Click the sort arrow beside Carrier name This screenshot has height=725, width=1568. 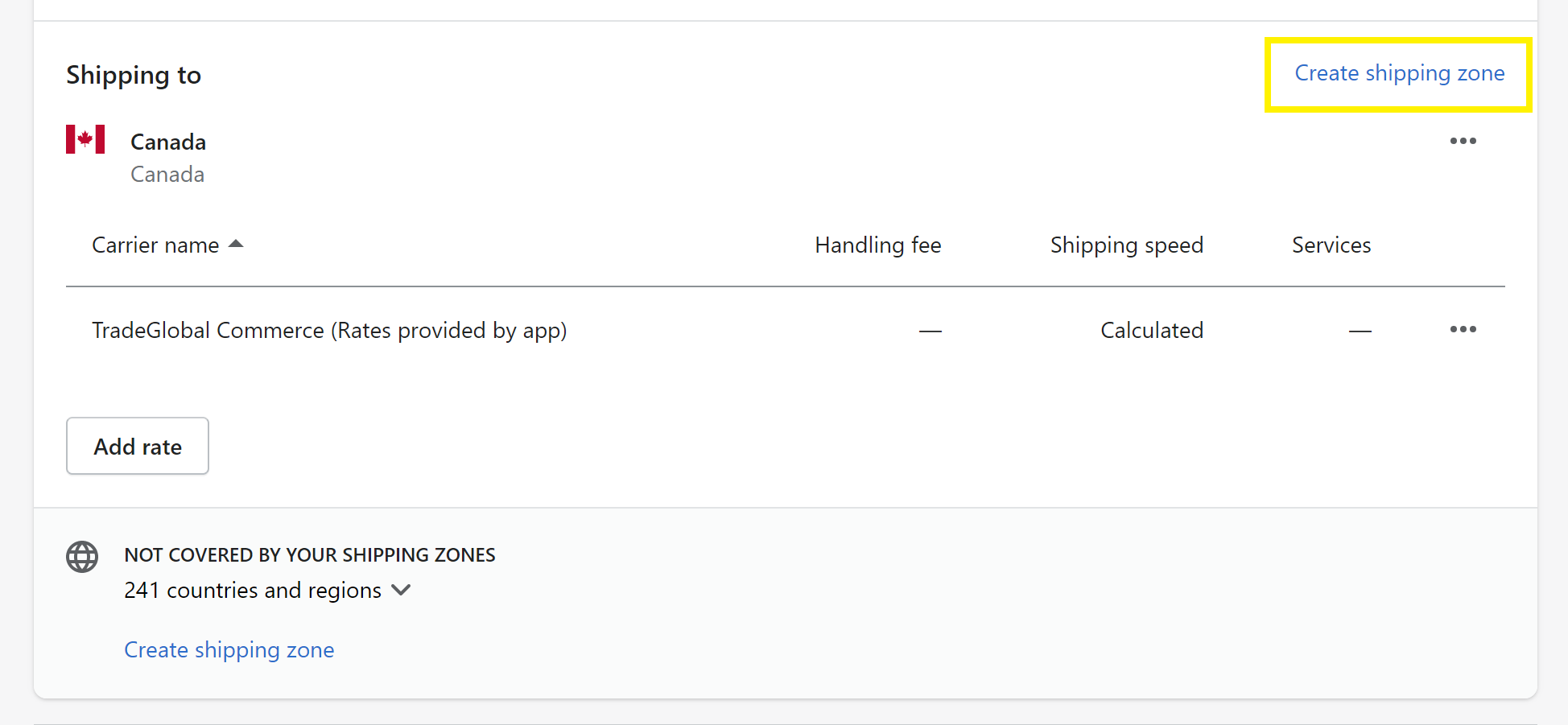pyautogui.click(x=236, y=244)
